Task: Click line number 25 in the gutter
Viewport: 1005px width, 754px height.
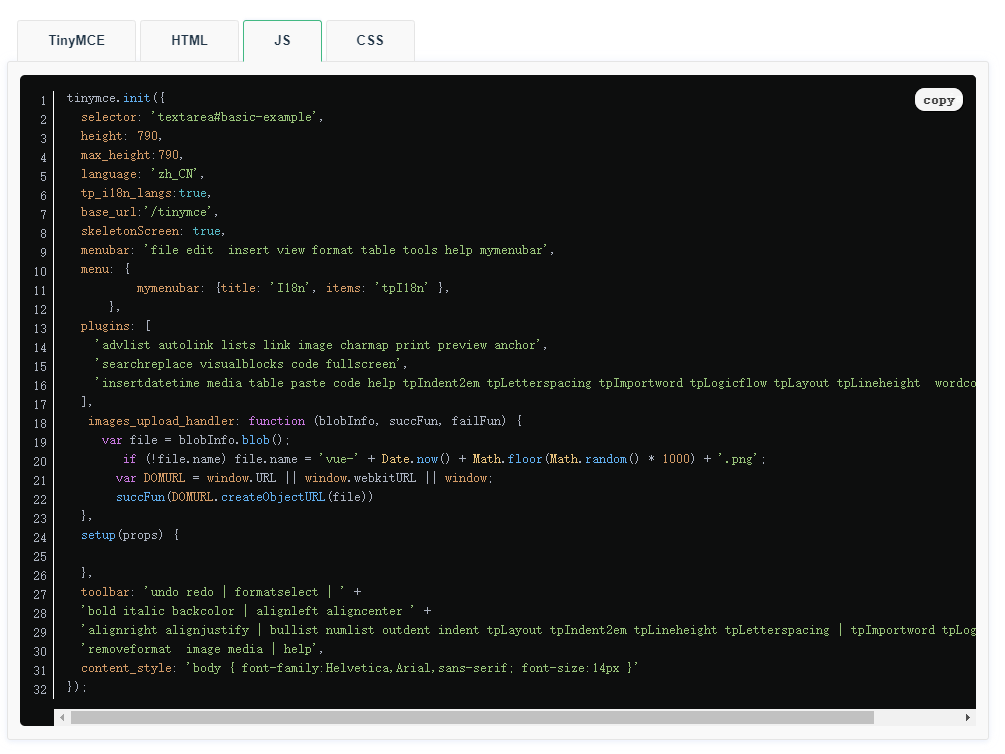Action: (x=40, y=557)
